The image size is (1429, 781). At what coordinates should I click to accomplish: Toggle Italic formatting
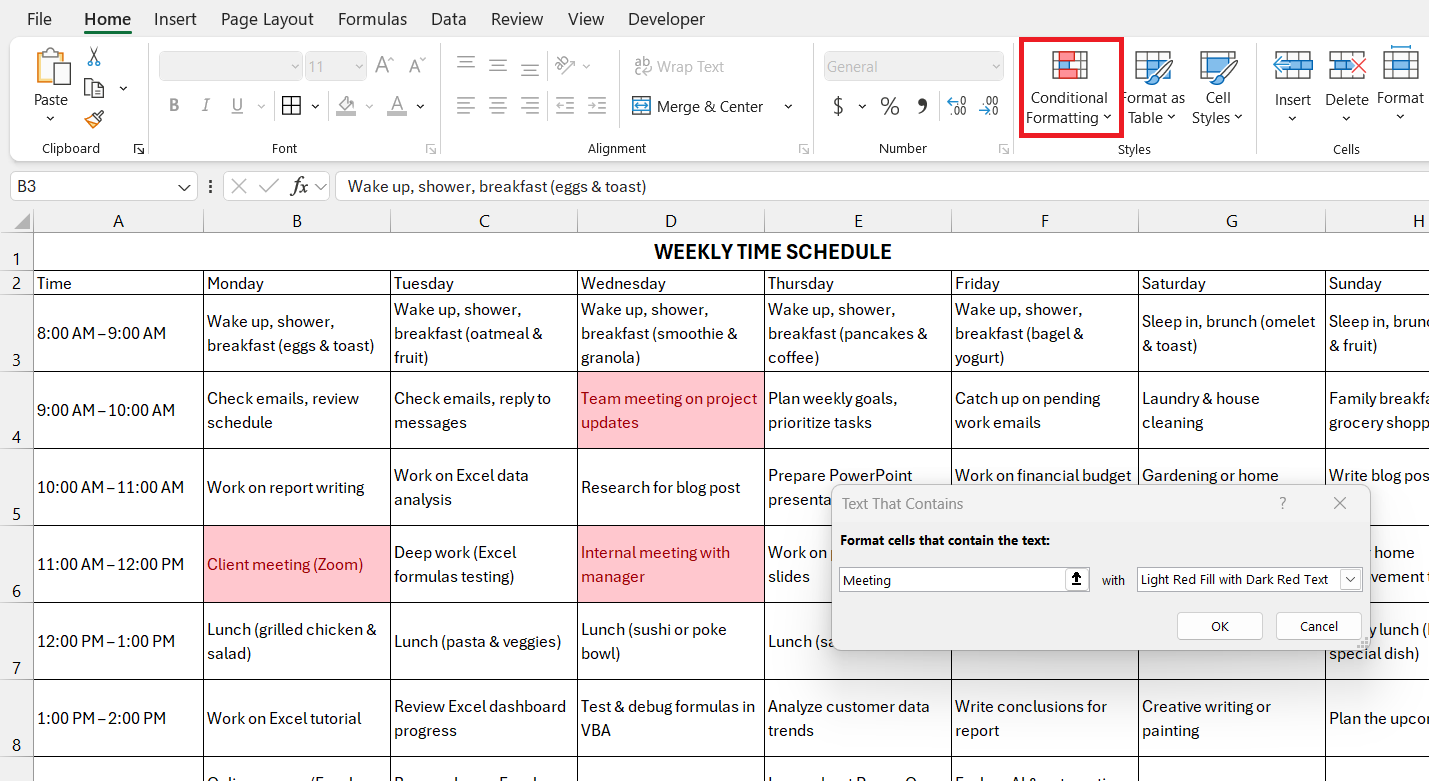(x=206, y=105)
